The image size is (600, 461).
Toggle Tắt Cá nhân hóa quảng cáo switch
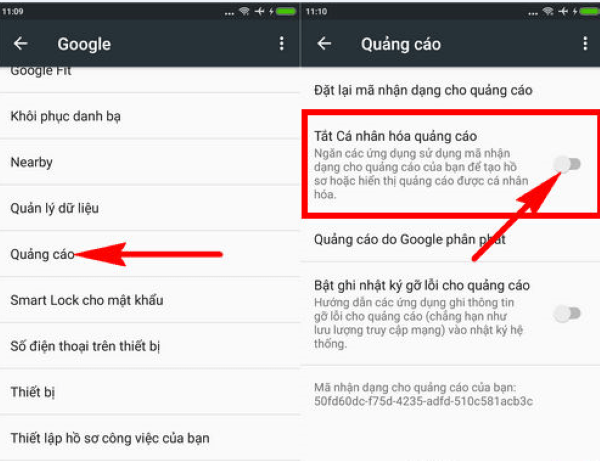567,164
